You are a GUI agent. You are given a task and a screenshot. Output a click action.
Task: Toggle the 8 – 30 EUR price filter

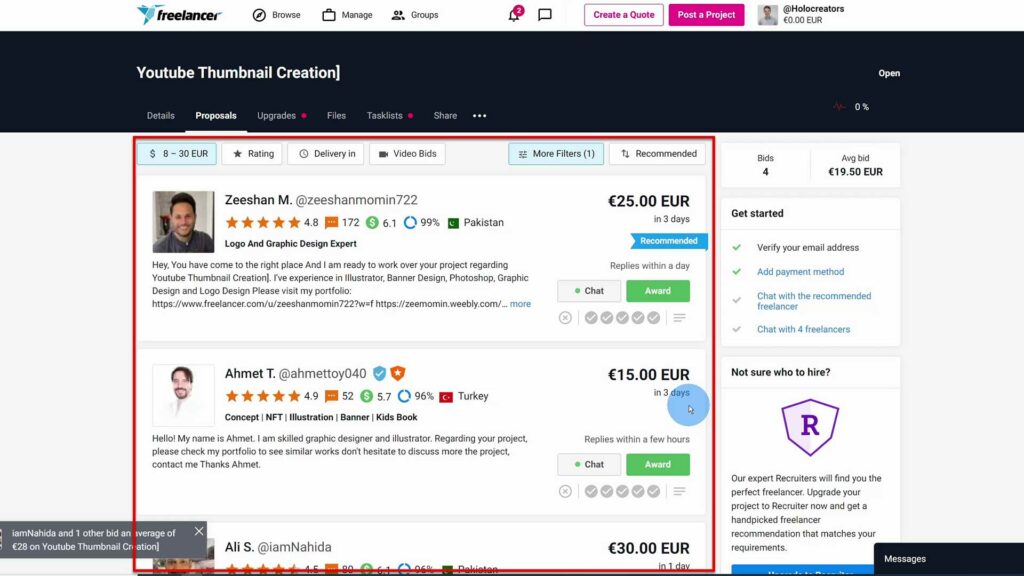pos(177,153)
